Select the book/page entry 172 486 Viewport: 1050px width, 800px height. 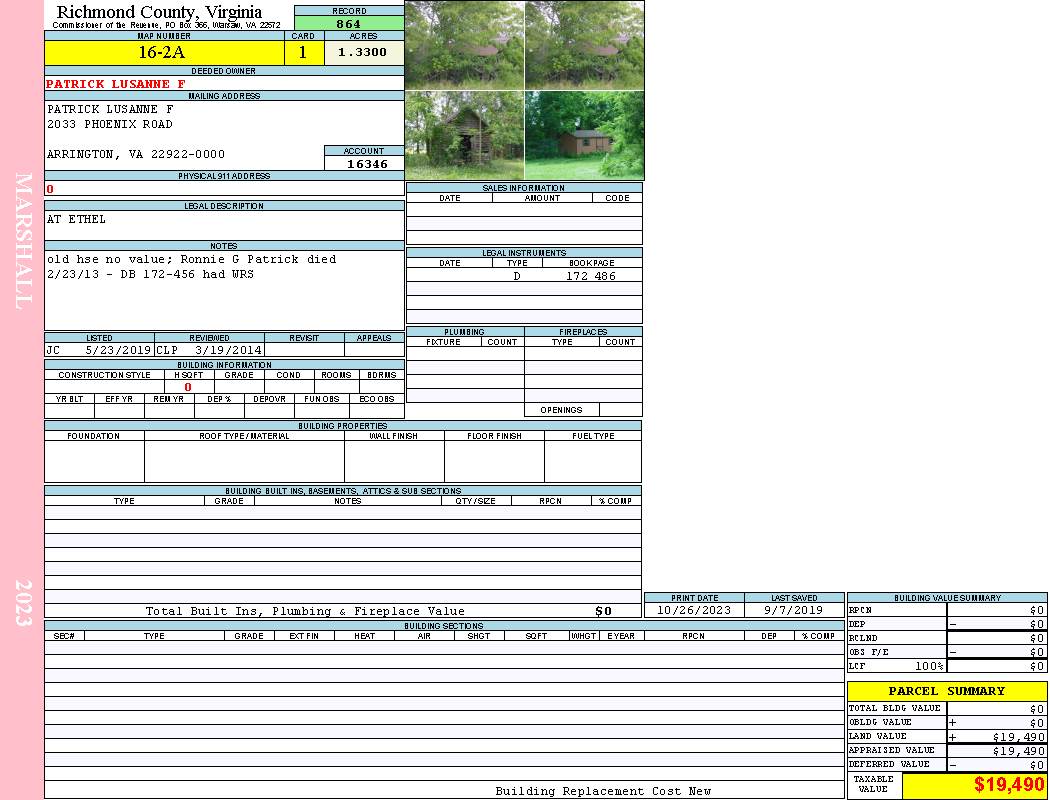[x=591, y=276]
